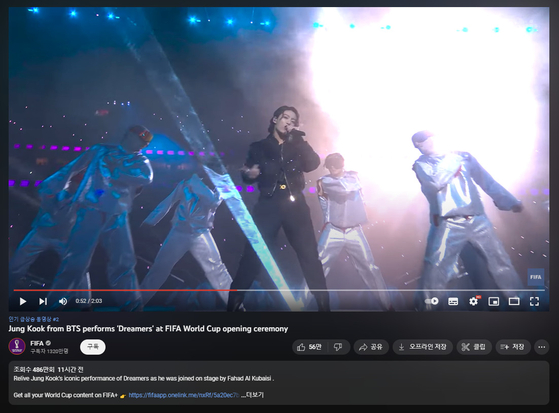Seek on the red video progress bar
This screenshot has width=559, height=413.
click(125, 290)
